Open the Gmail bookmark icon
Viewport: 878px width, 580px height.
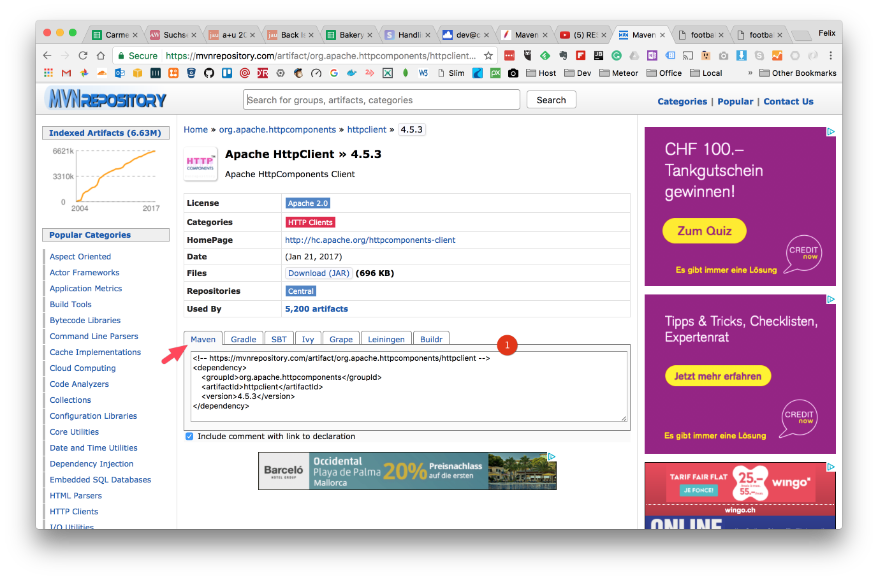click(66, 73)
